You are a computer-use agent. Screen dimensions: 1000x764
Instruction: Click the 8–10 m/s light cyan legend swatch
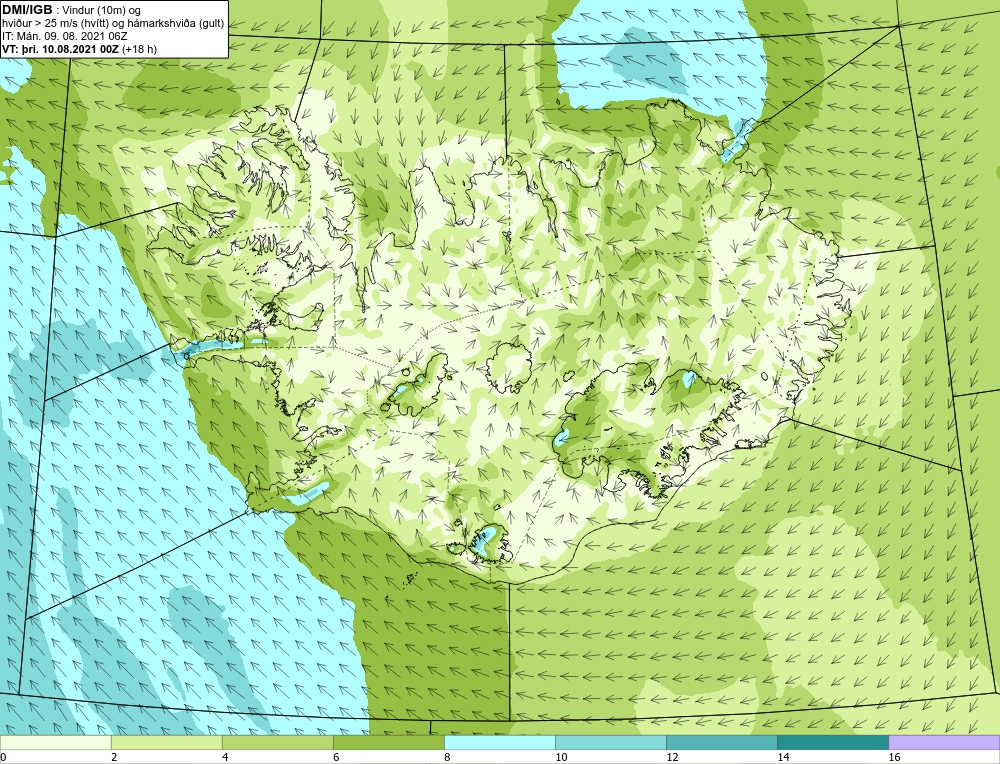click(499, 742)
